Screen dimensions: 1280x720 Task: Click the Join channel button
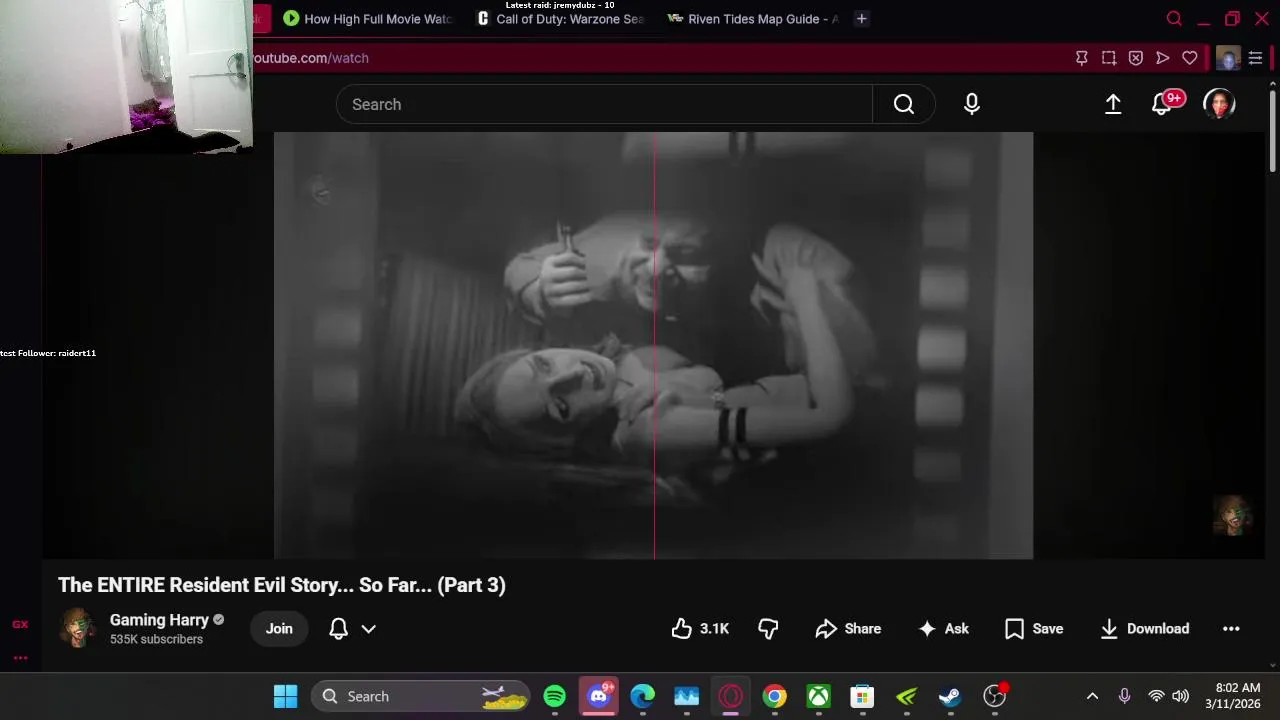(x=279, y=629)
